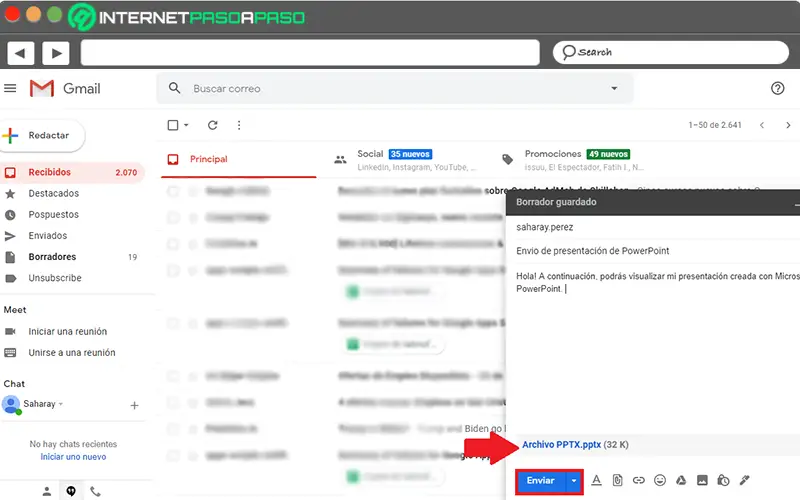Click the browser back arrow button
This screenshot has height=500, width=800.
point(20,53)
